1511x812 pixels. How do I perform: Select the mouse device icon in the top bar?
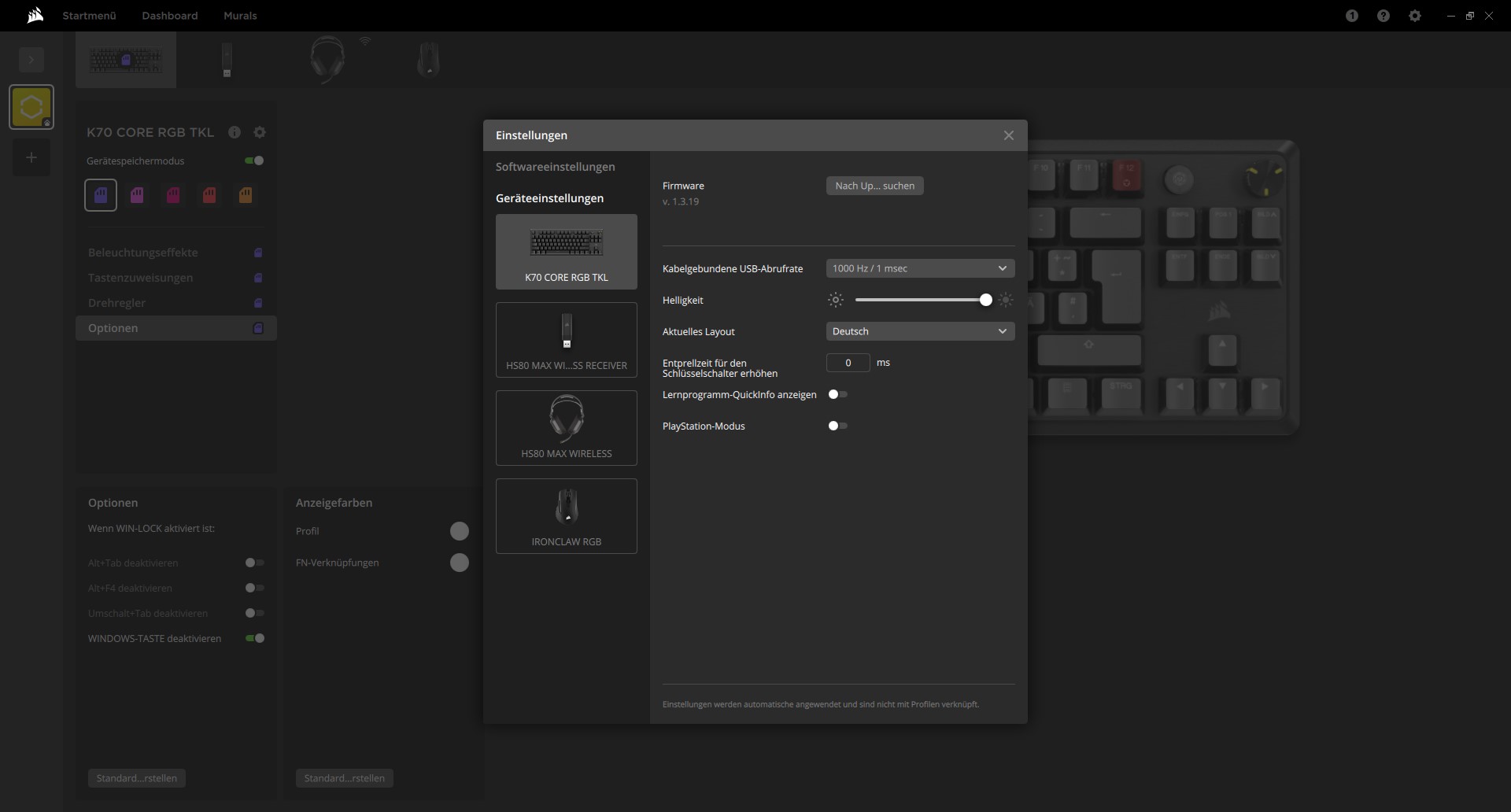[428, 60]
